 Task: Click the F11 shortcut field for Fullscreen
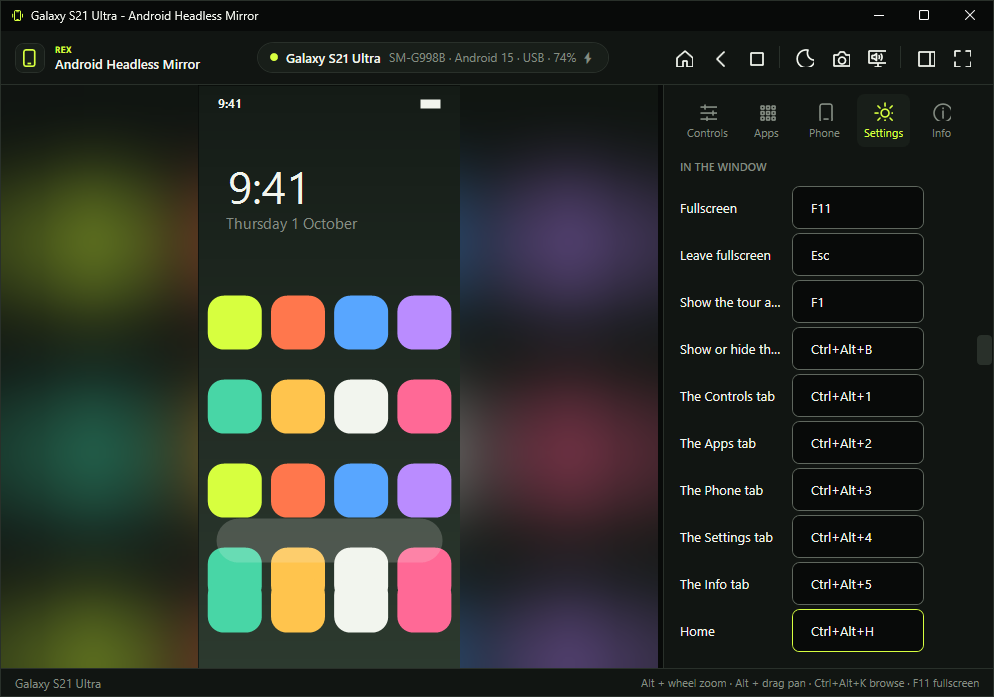tap(858, 208)
